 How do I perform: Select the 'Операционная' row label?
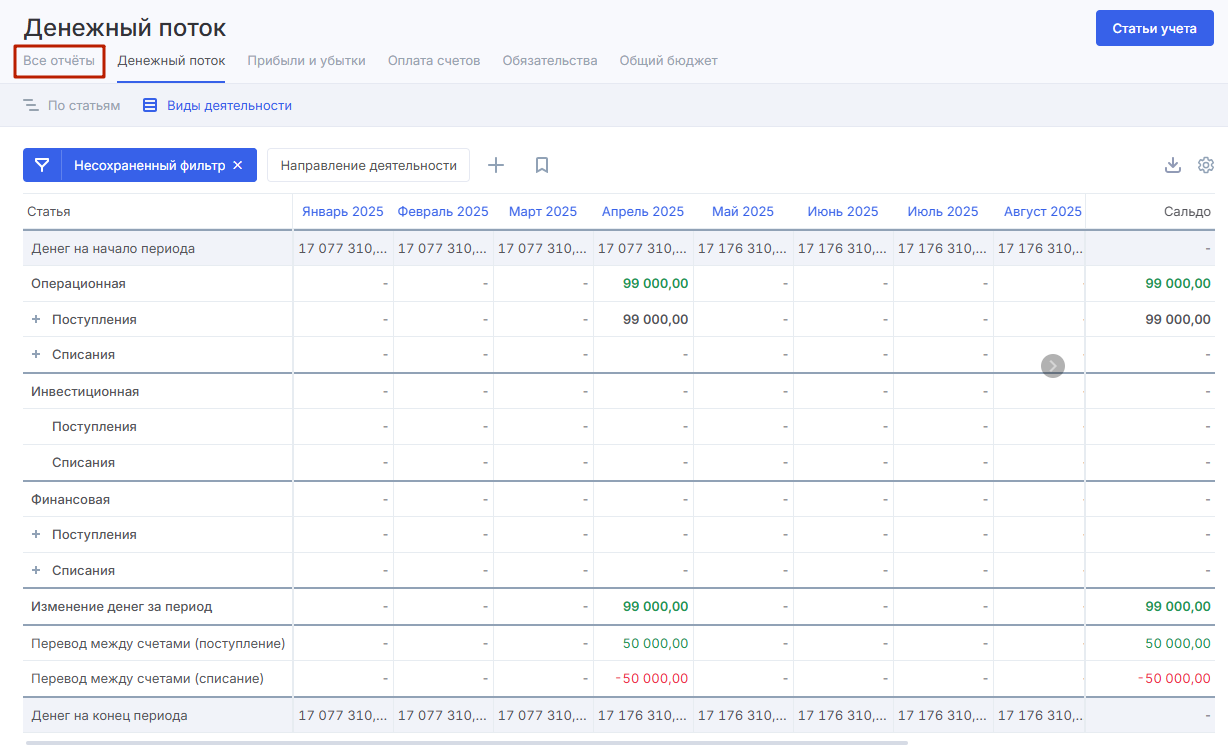pos(78,284)
